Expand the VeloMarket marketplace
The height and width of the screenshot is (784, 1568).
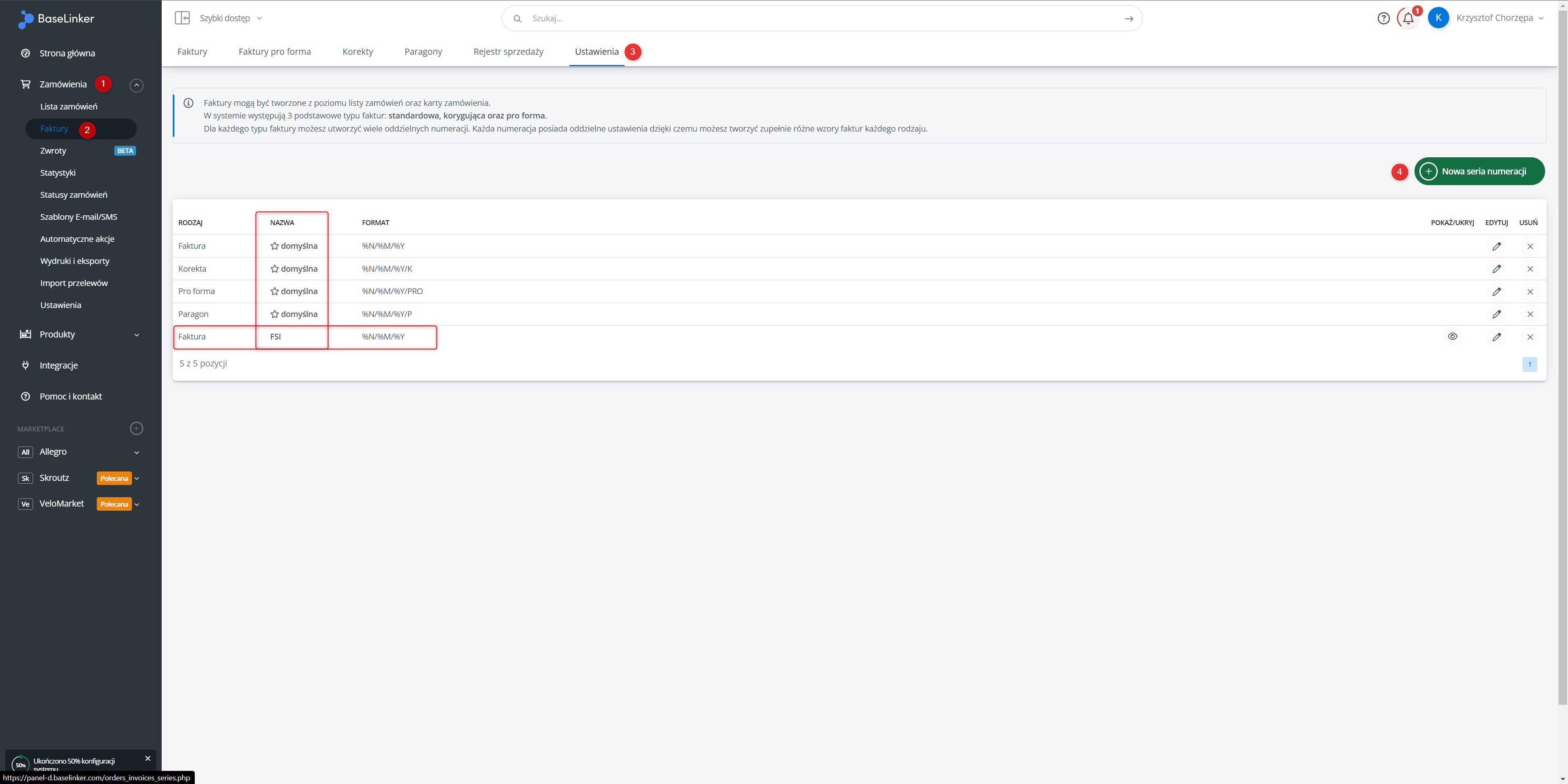pyautogui.click(x=137, y=504)
